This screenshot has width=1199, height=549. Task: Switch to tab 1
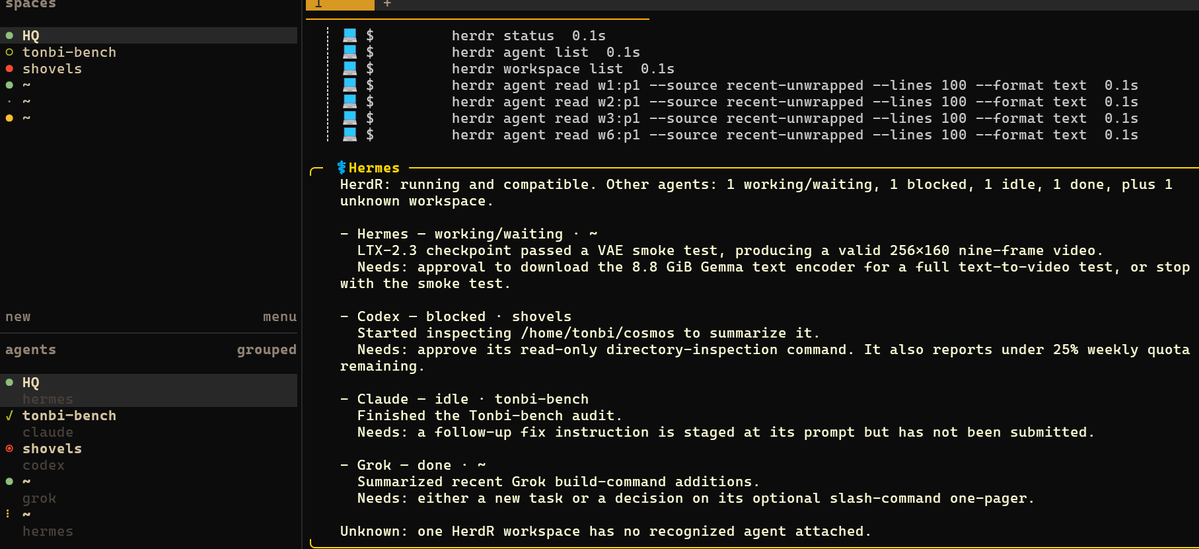pyautogui.click(x=340, y=4)
